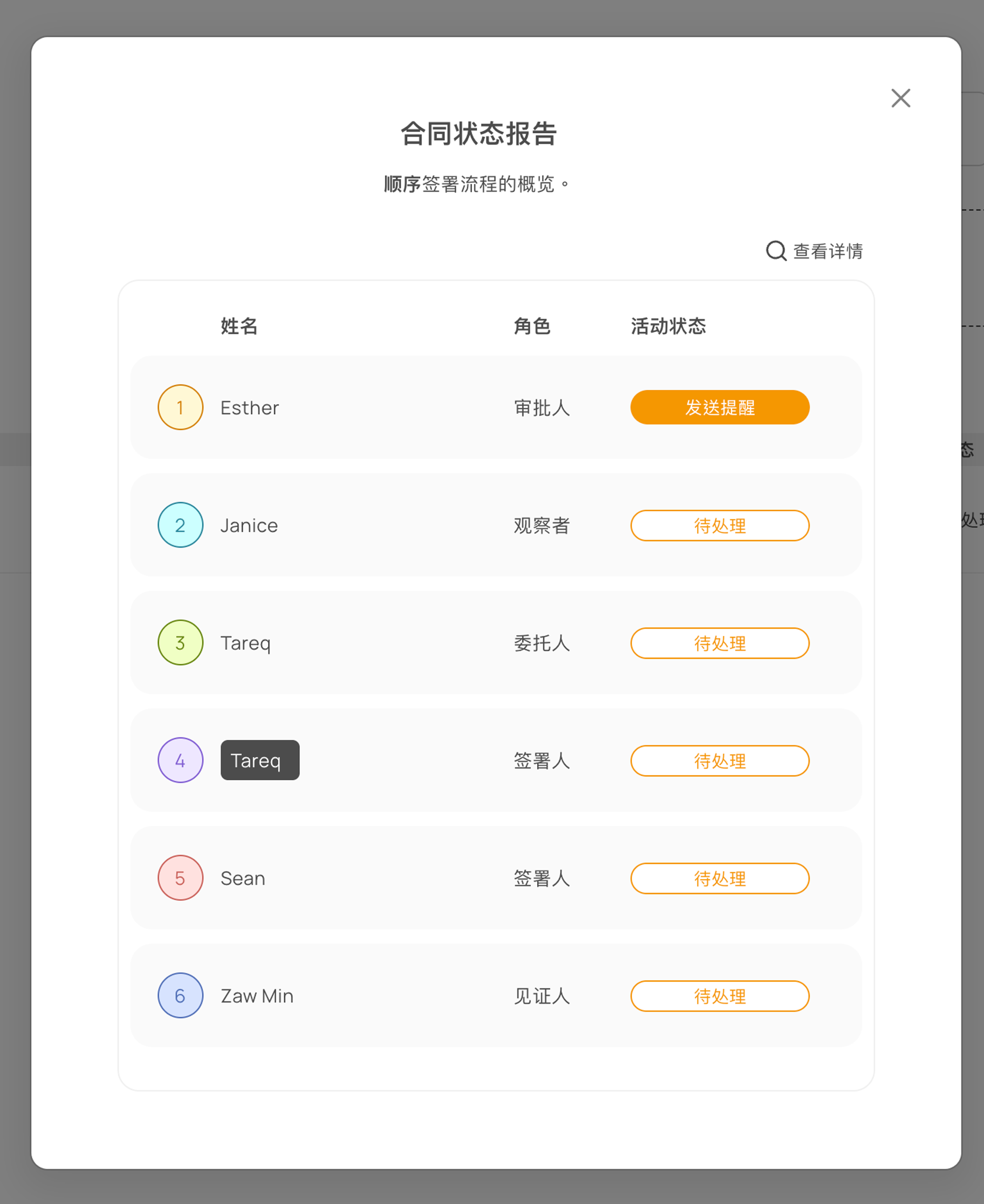This screenshot has width=984, height=1204.
Task: Click Zaw Min's 待处理 status button
Action: click(x=720, y=995)
